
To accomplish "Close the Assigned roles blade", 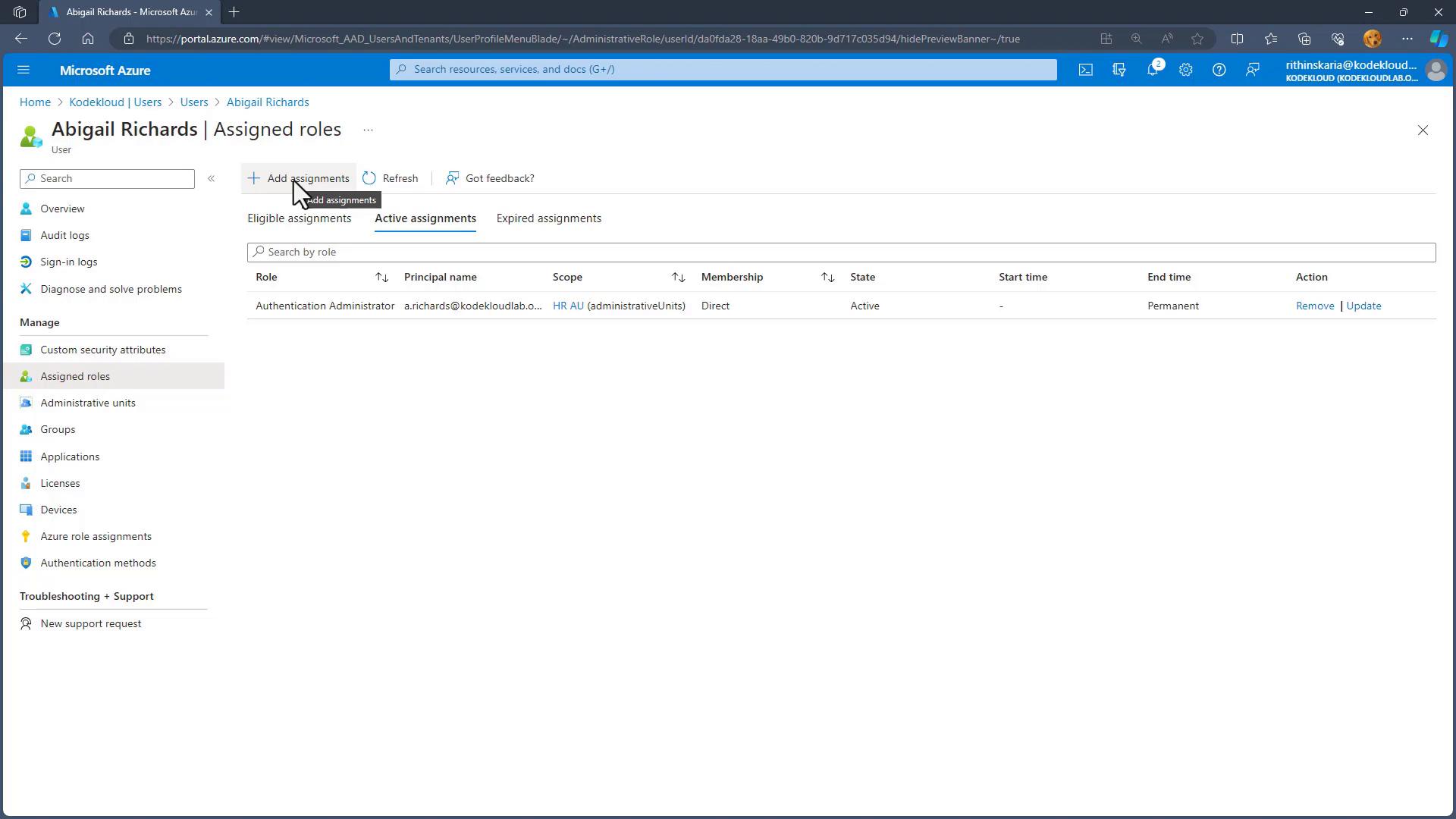I will point(1423,130).
